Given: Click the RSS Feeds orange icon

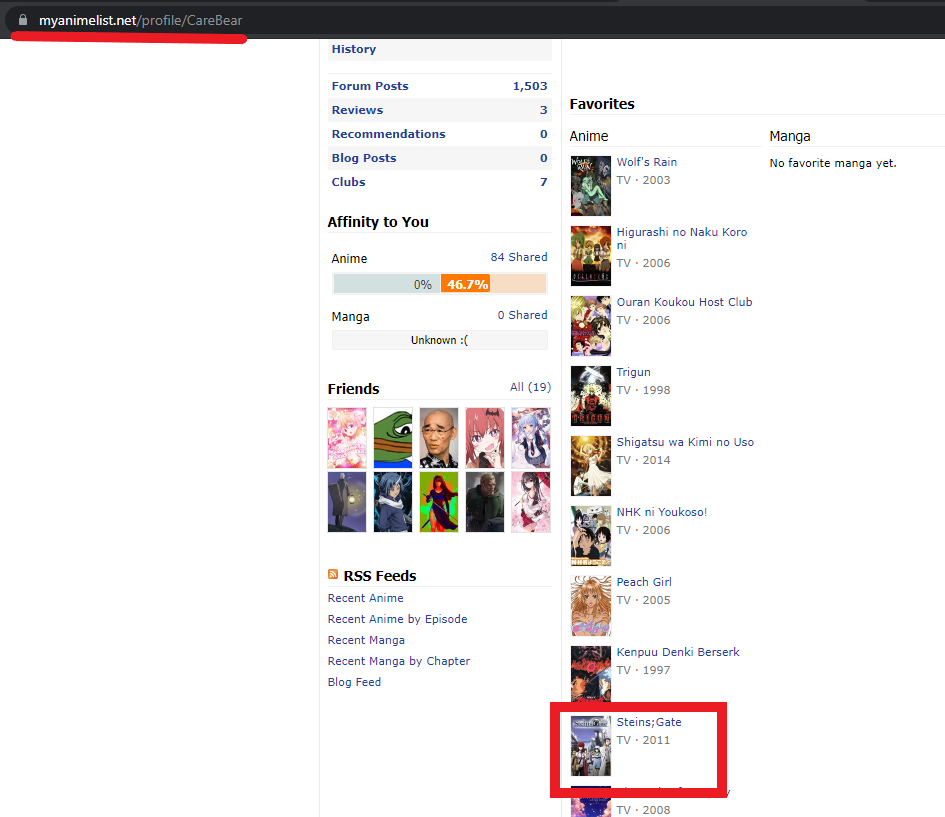Looking at the screenshot, I should (x=333, y=575).
